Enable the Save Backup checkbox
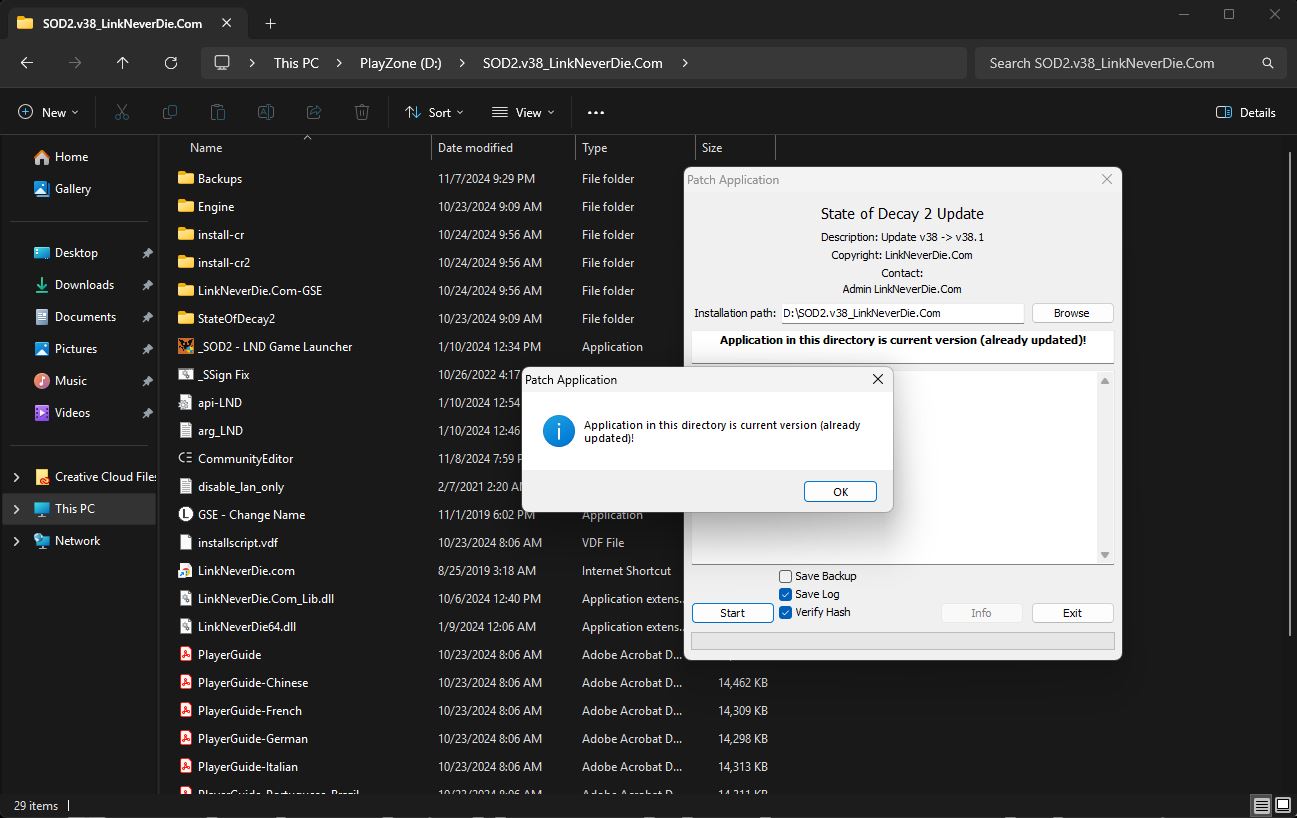This screenshot has width=1297, height=818. pyautogui.click(x=786, y=576)
